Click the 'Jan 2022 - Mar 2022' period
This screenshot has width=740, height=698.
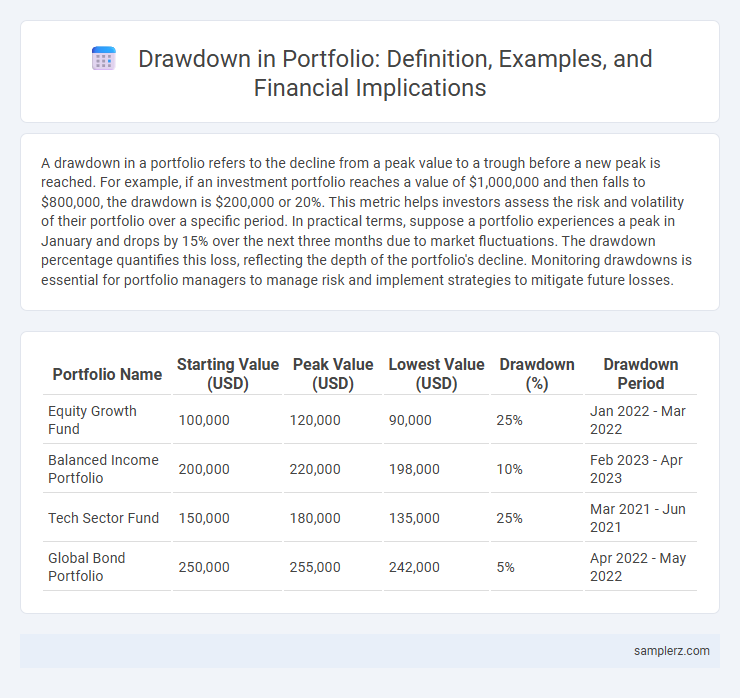point(638,420)
